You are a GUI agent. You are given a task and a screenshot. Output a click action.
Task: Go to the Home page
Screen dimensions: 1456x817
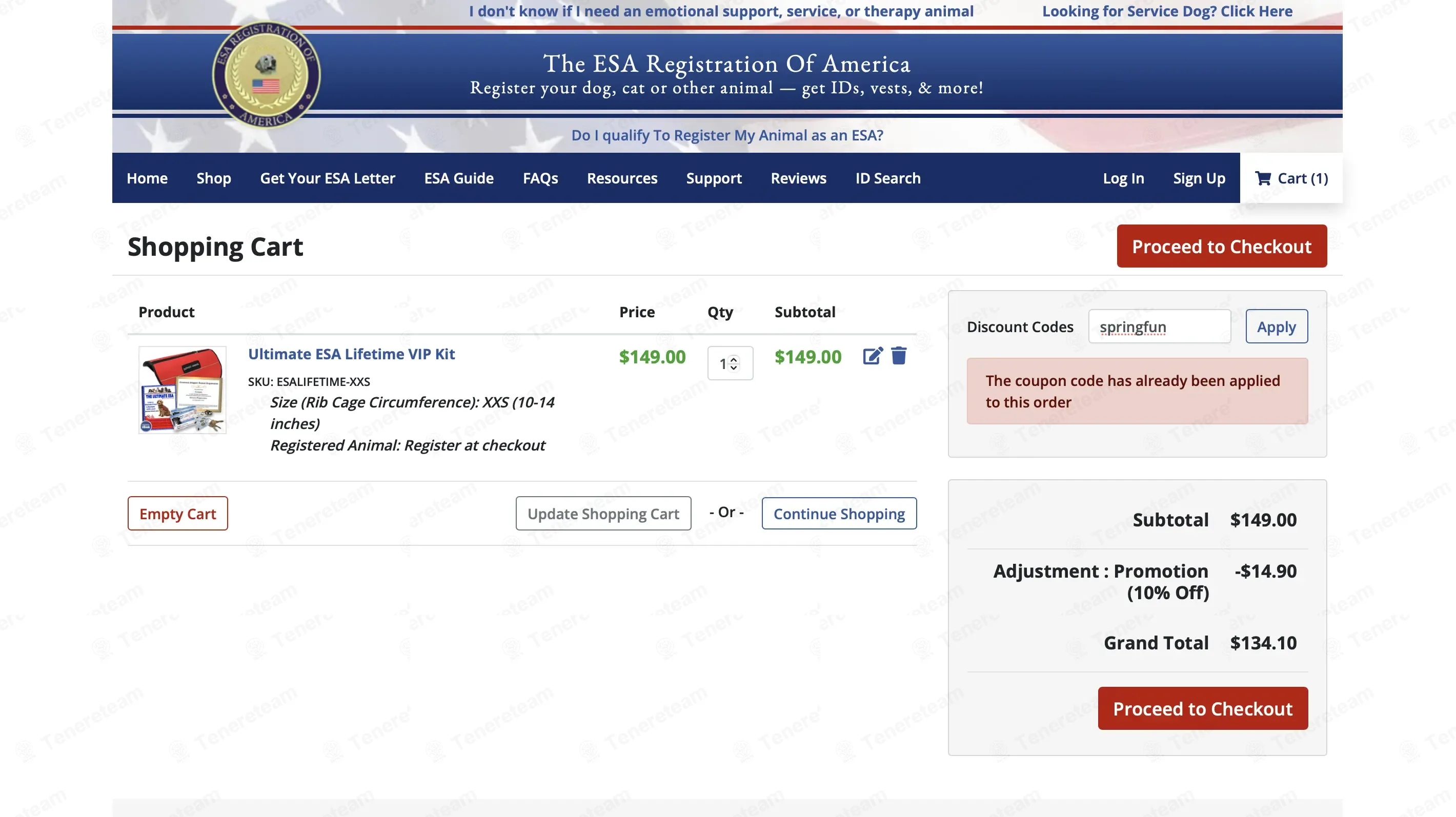point(147,178)
